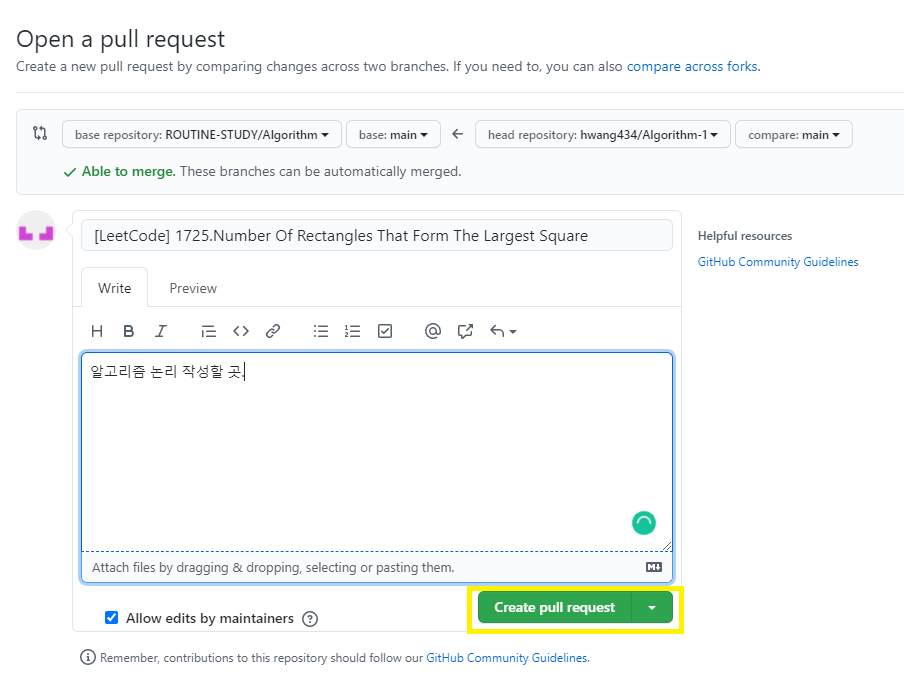Click the 'Able to merge.' status text

click(x=129, y=171)
